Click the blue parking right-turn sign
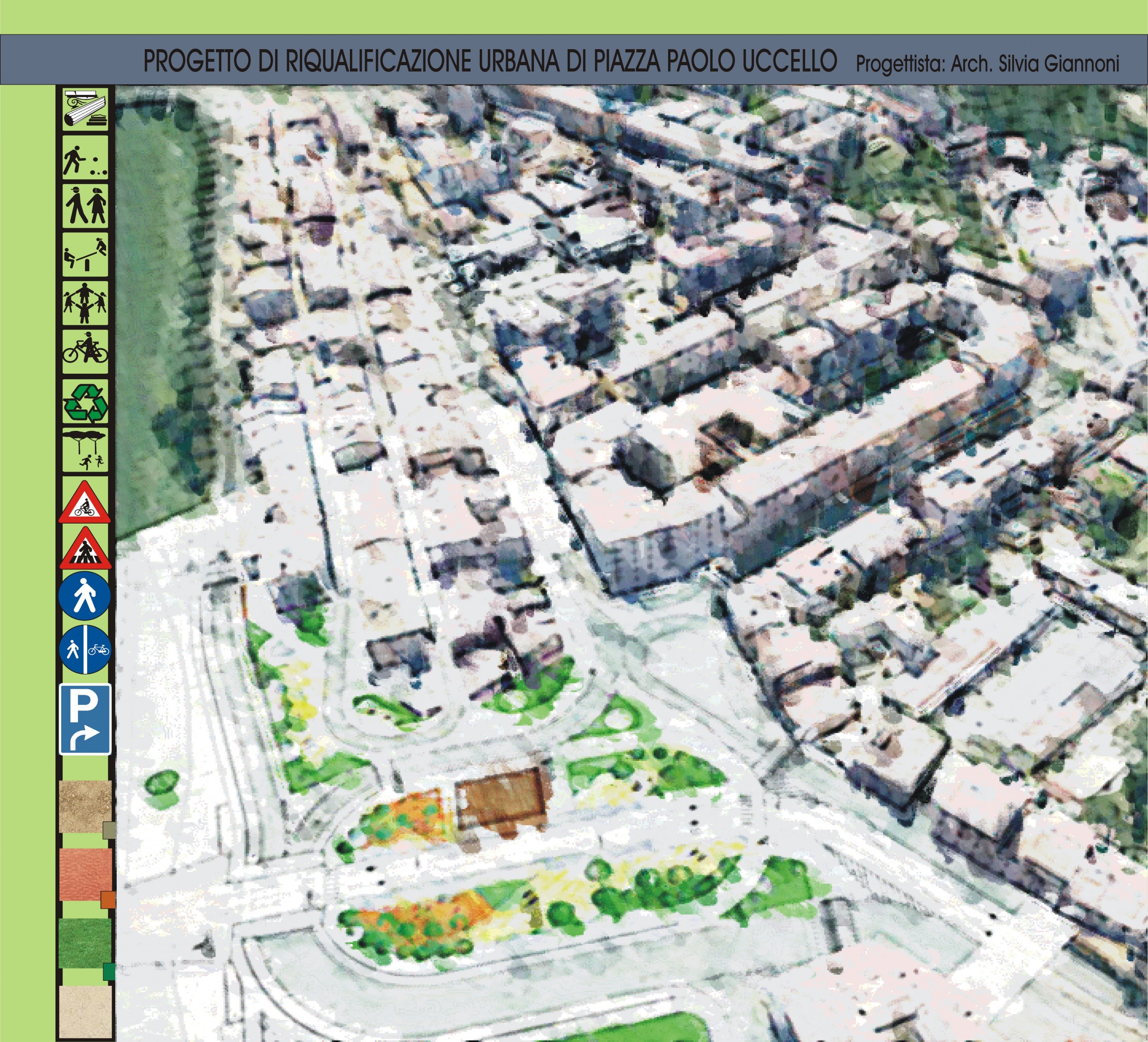The height and width of the screenshot is (1042, 1148). coord(85,719)
